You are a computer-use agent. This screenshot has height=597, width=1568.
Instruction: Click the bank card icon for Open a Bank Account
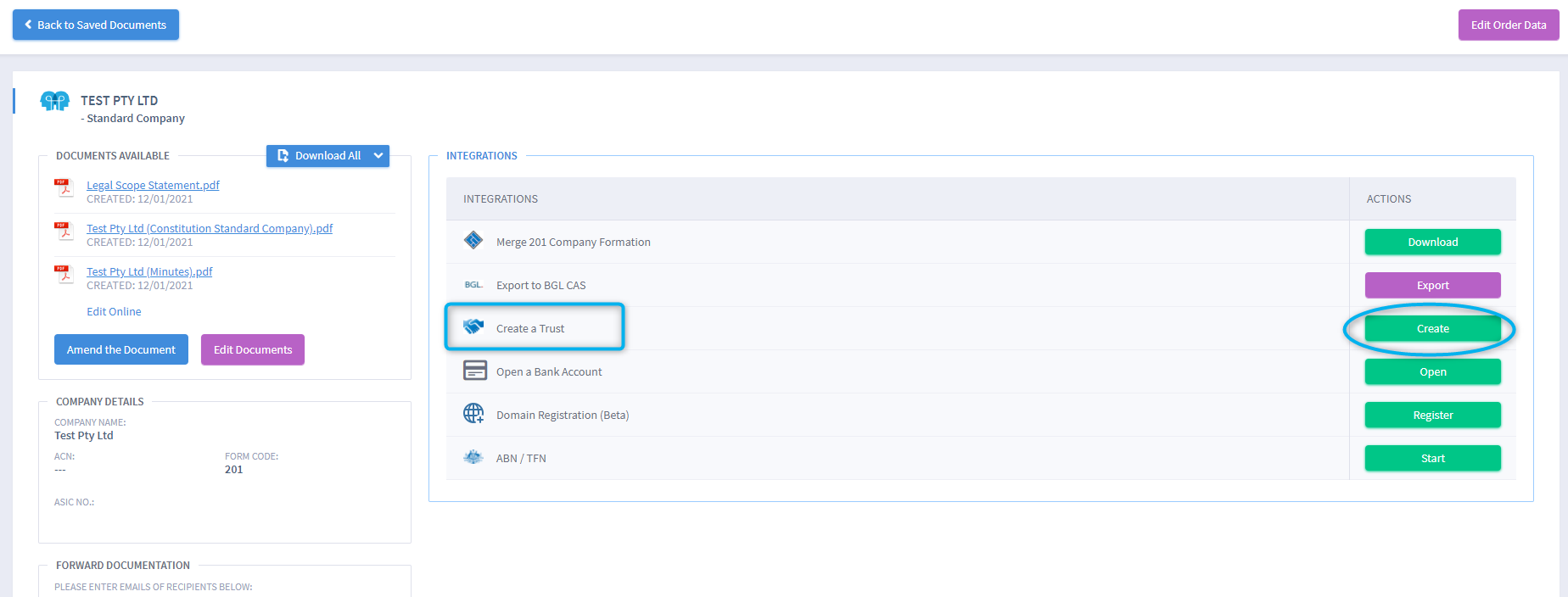[x=475, y=371]
